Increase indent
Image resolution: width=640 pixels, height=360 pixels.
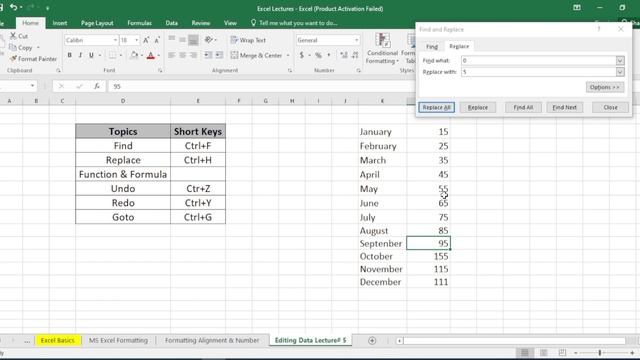[x=219, y=55]
